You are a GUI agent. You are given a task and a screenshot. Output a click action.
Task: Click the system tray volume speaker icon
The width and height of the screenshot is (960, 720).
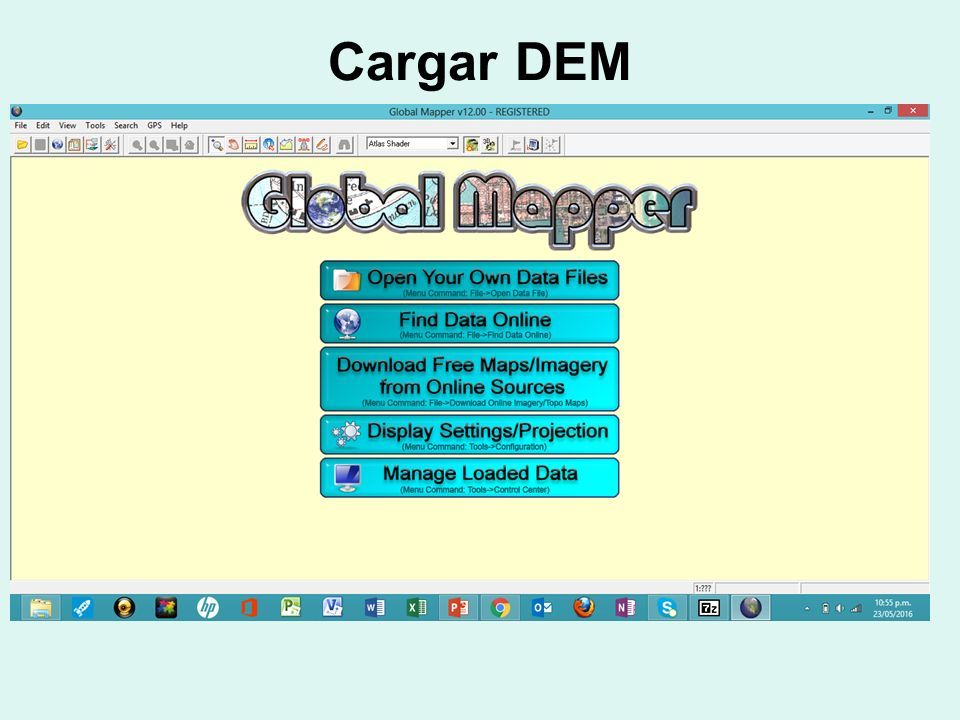coord(840,608)
